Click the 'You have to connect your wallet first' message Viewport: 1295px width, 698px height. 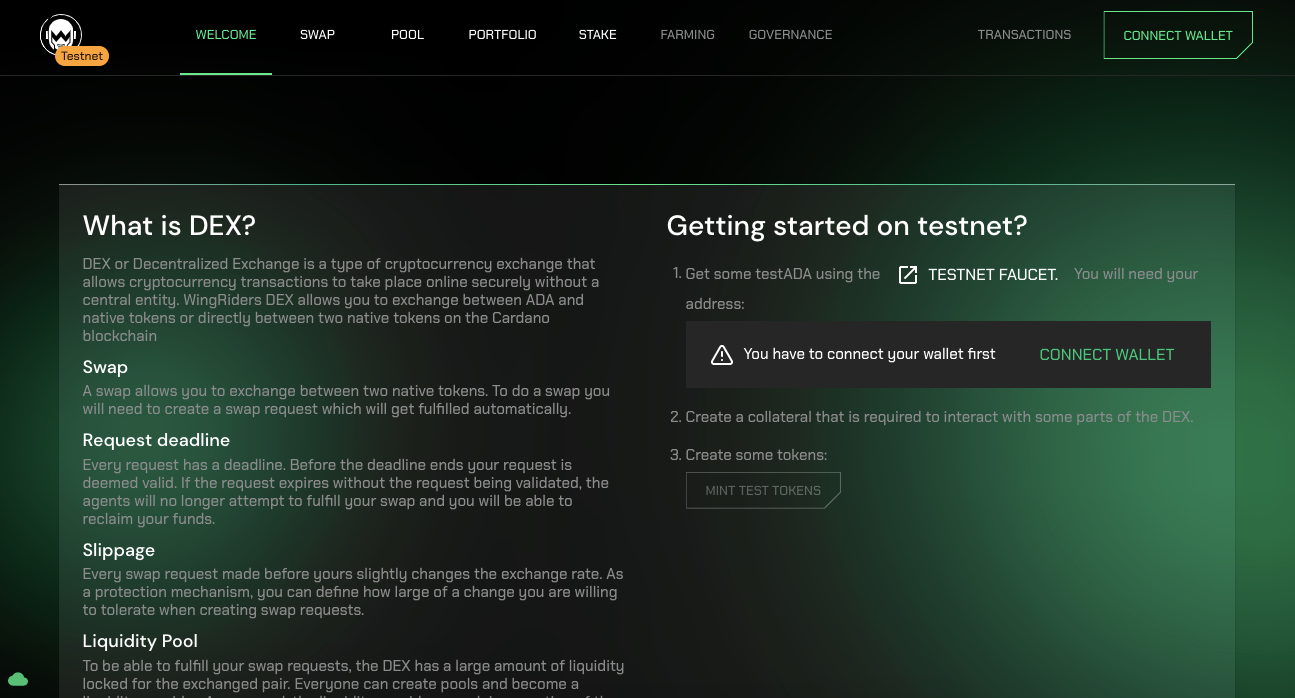click(x=869, y=354)
